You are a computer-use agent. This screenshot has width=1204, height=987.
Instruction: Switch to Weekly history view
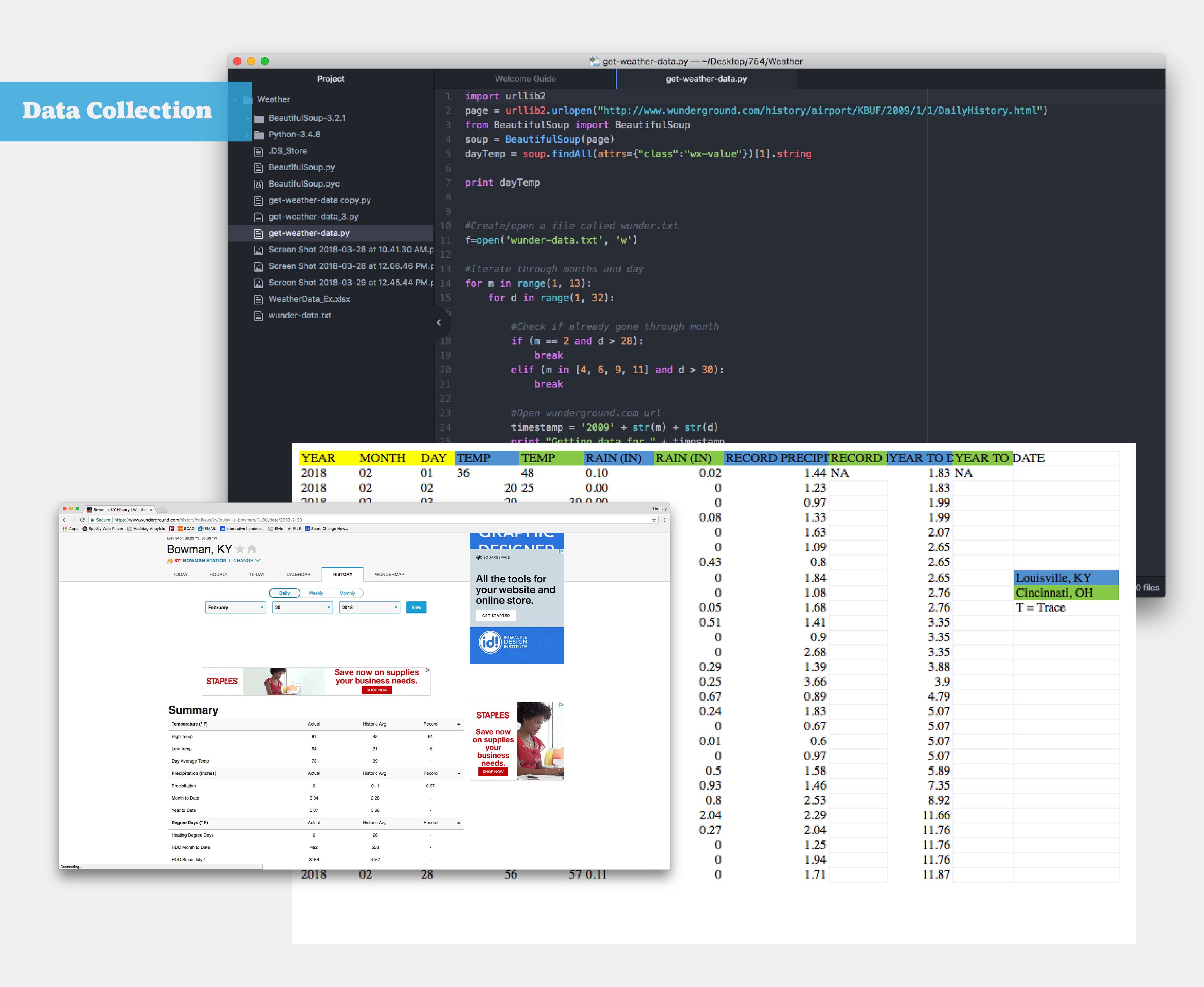[315, 593]
